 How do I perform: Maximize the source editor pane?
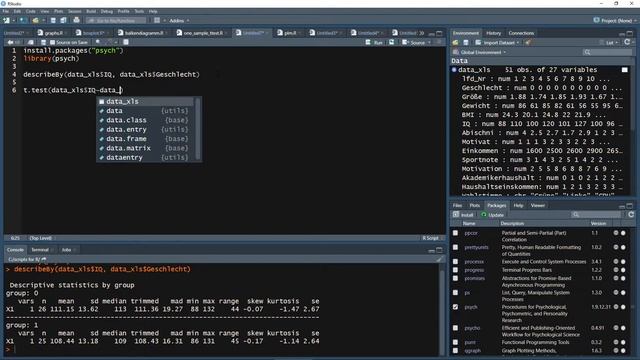[439, 33]
